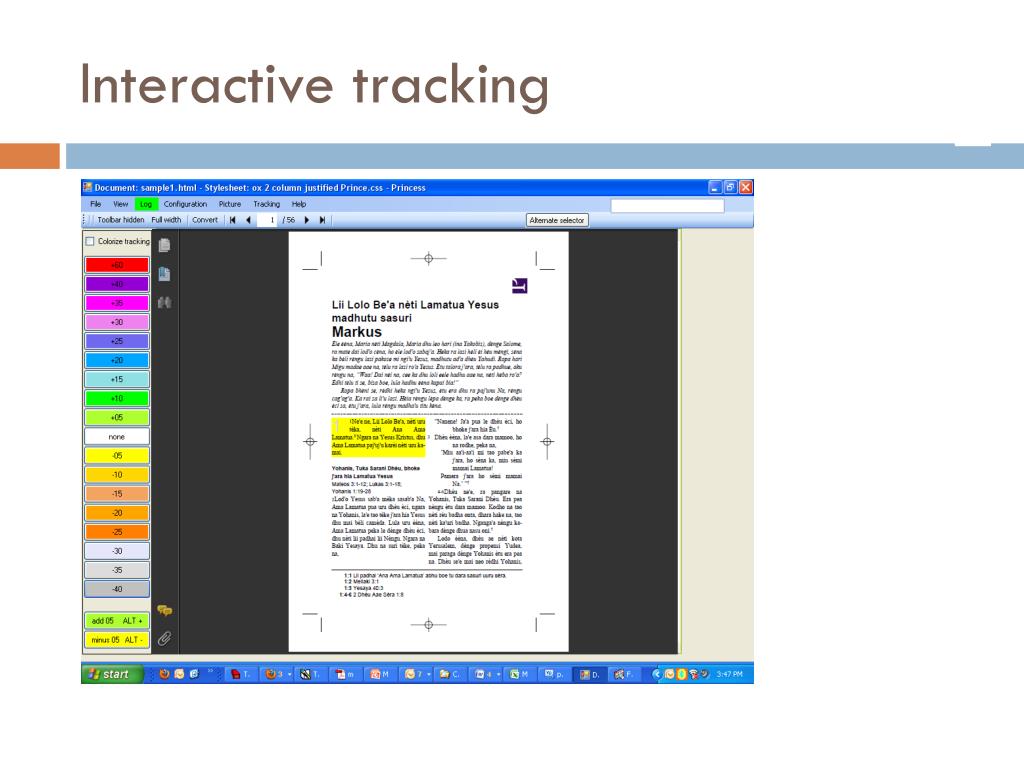Expand hidden system tray icons arrow
1024x768 pixels.
tap(657, 674)
